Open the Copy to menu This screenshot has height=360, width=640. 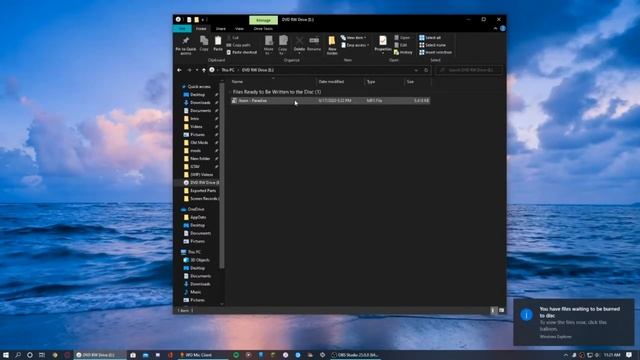tap(283, 45)
